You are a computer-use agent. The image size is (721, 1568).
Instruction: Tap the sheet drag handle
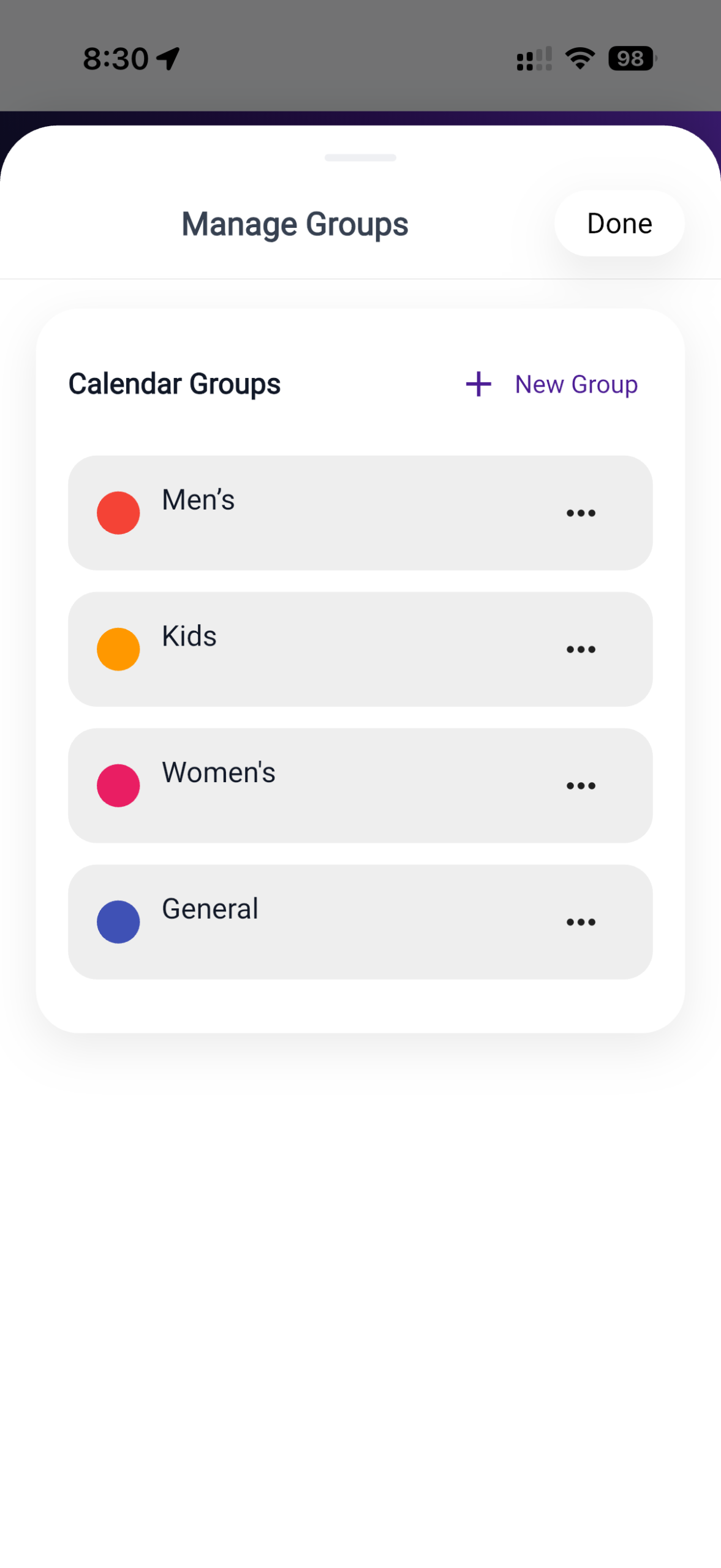click(360, 157)
